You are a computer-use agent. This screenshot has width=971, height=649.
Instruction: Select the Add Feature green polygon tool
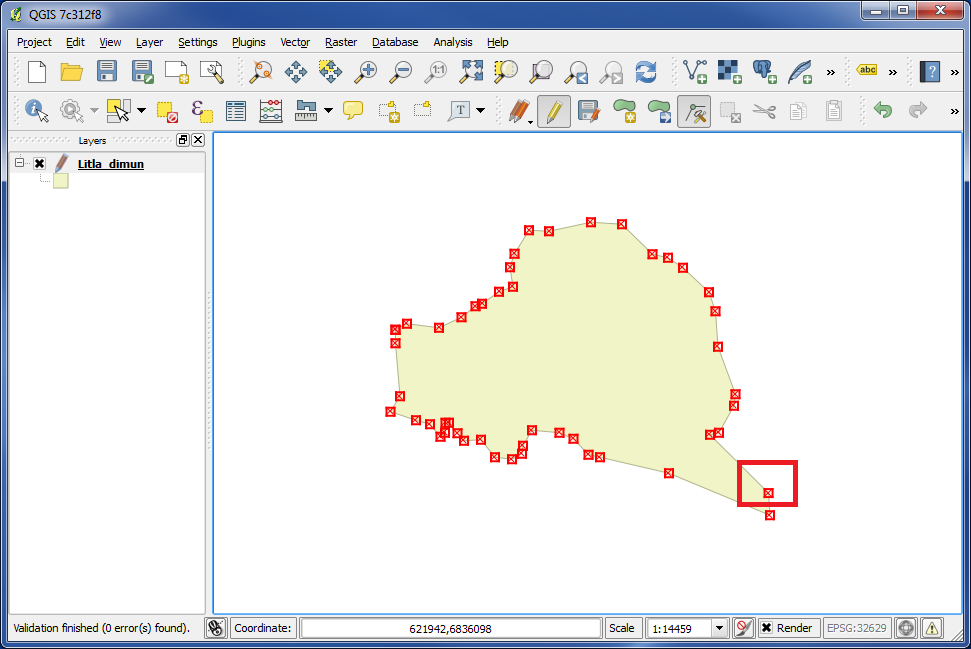[x=624, y=111]
